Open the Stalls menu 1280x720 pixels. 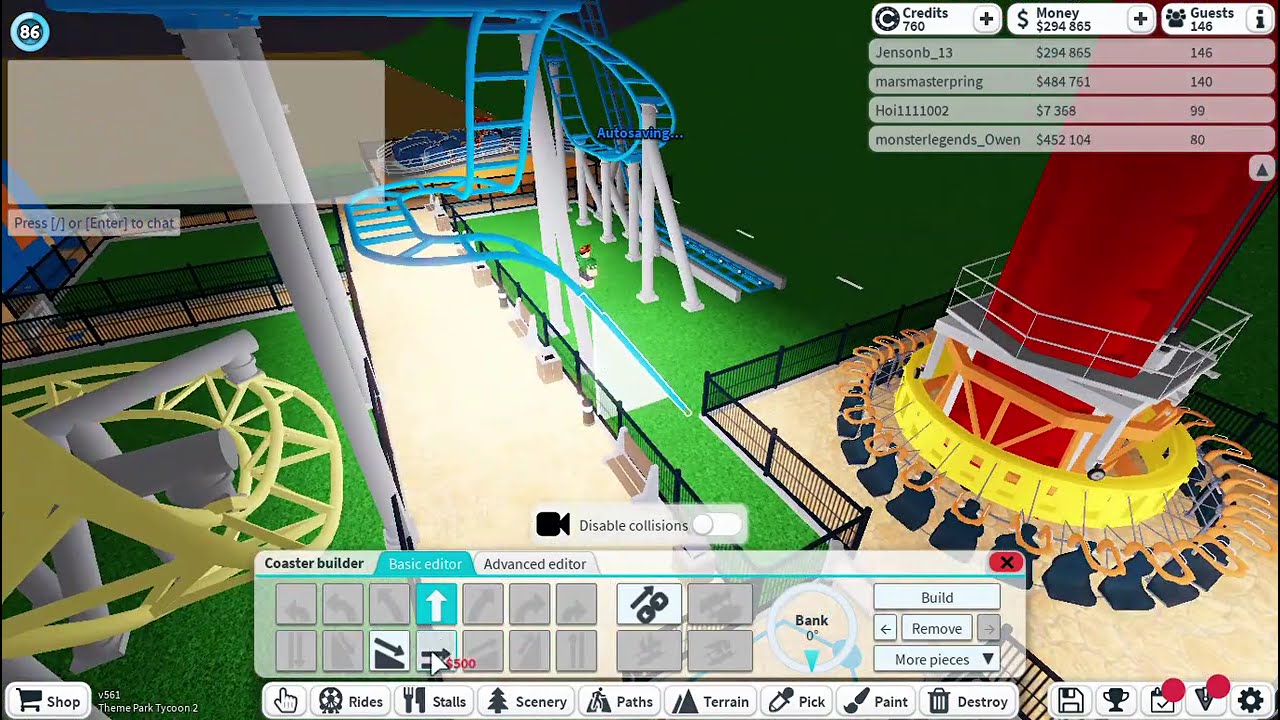click(435, 701)
